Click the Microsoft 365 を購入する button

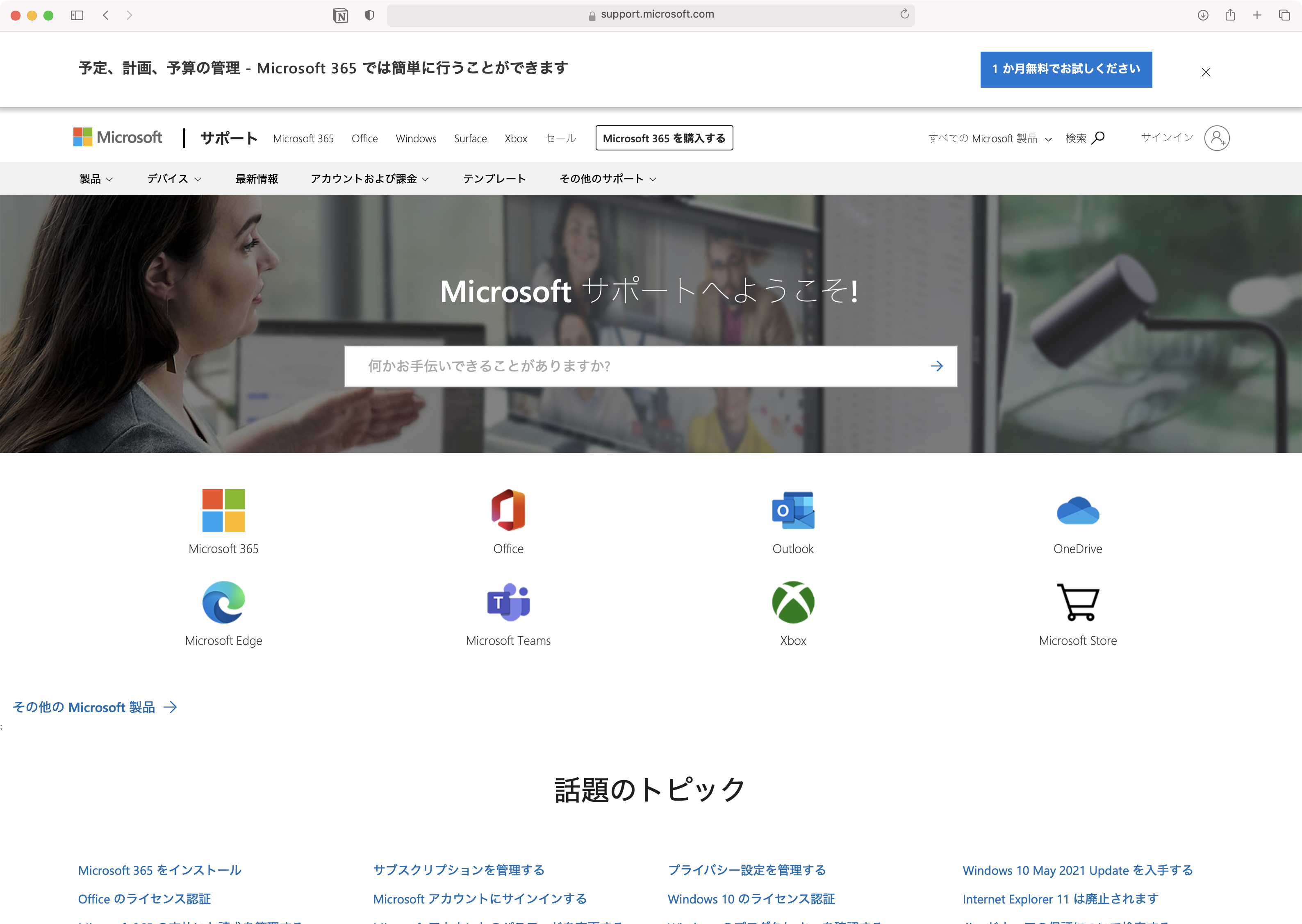[665, 138]
